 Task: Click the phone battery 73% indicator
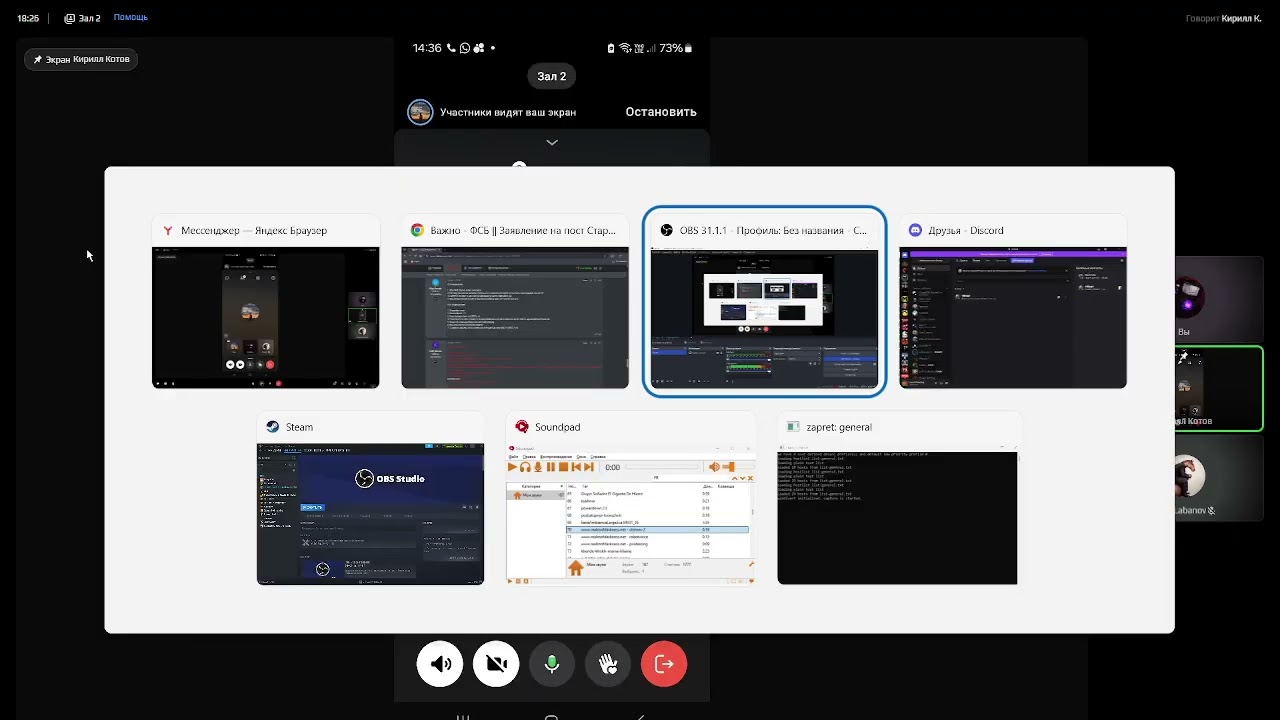point(675,48)
